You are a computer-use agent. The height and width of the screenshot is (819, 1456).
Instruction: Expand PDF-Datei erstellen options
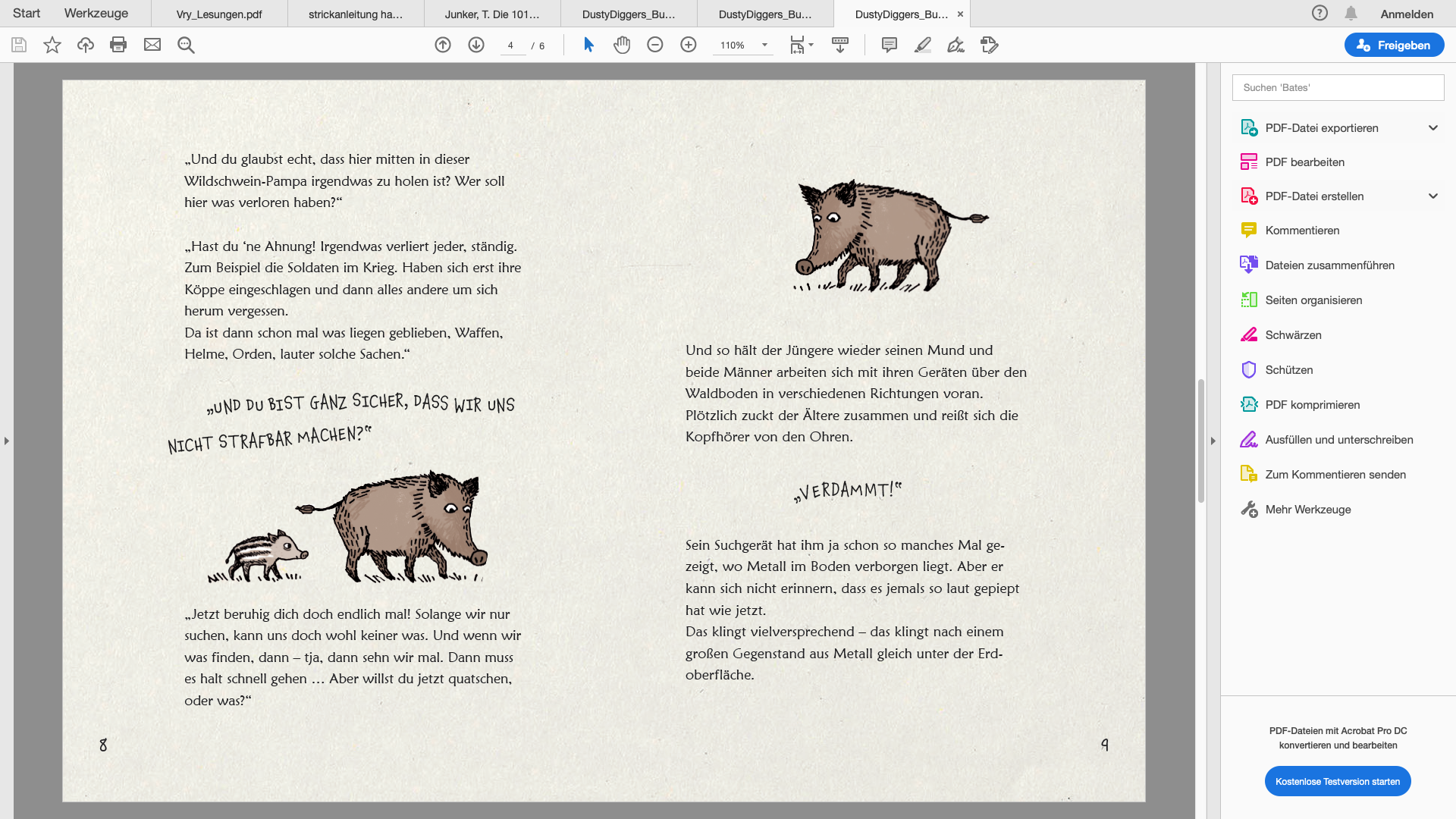1433,196
